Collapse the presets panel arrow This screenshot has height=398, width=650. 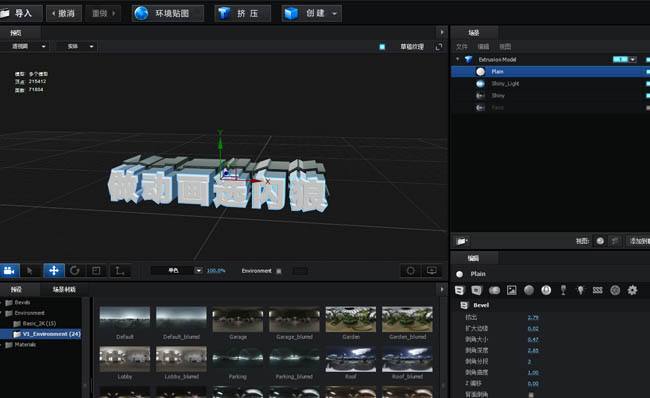pyautogui.click(x=442, y=289)
